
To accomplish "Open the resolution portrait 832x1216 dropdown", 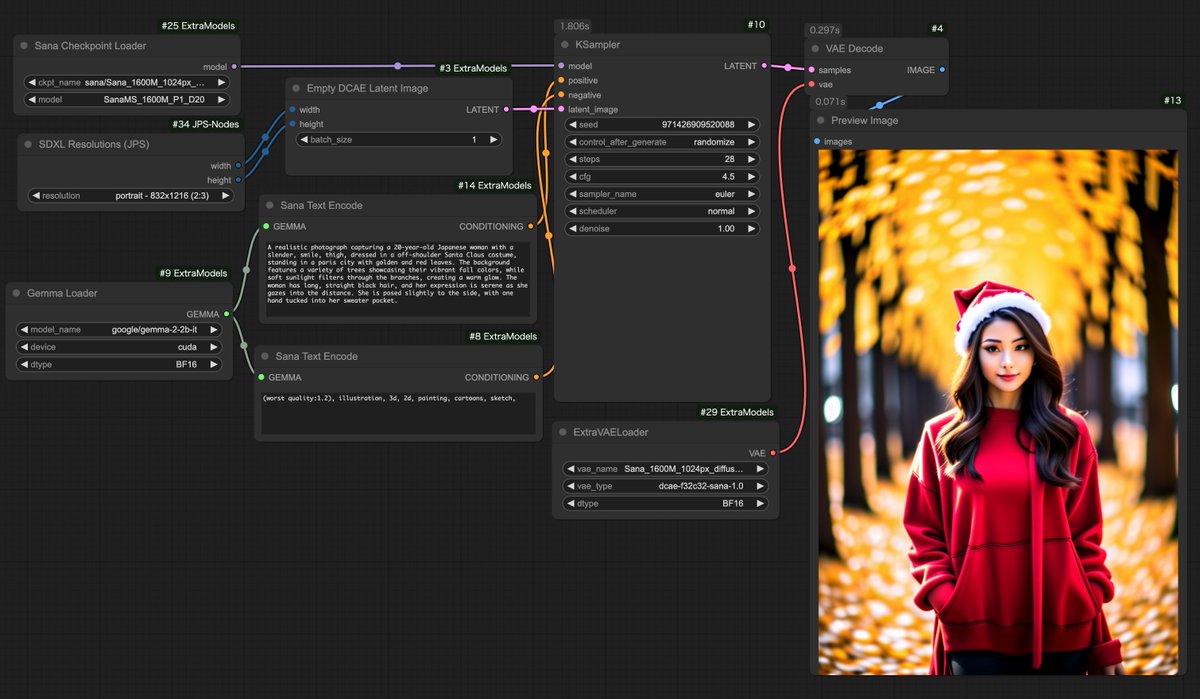I will 131,196.
